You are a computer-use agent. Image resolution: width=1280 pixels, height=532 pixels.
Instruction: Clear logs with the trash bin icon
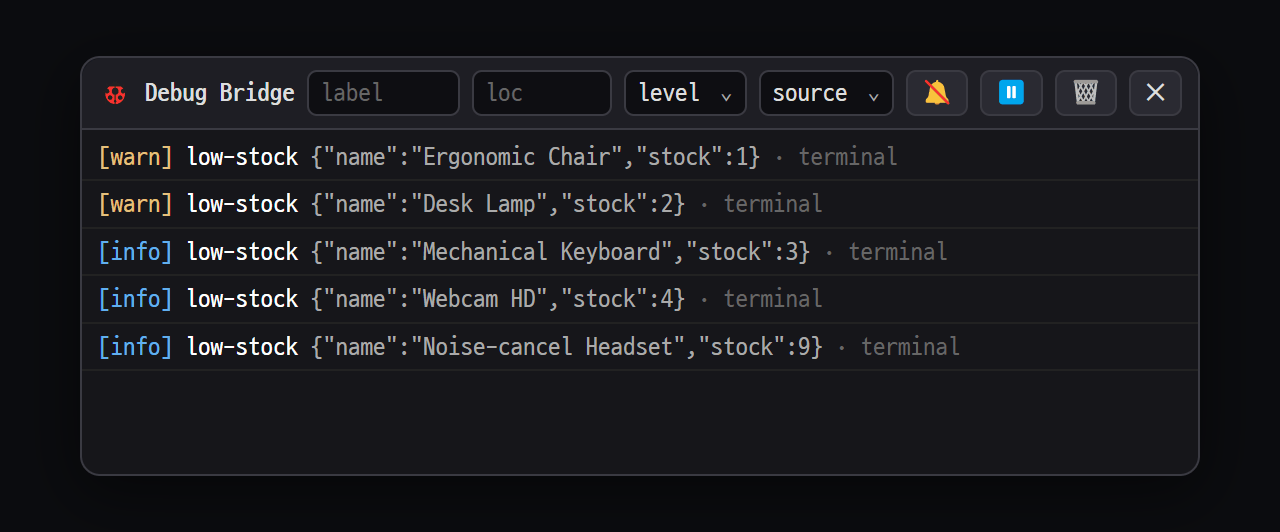1086,93
